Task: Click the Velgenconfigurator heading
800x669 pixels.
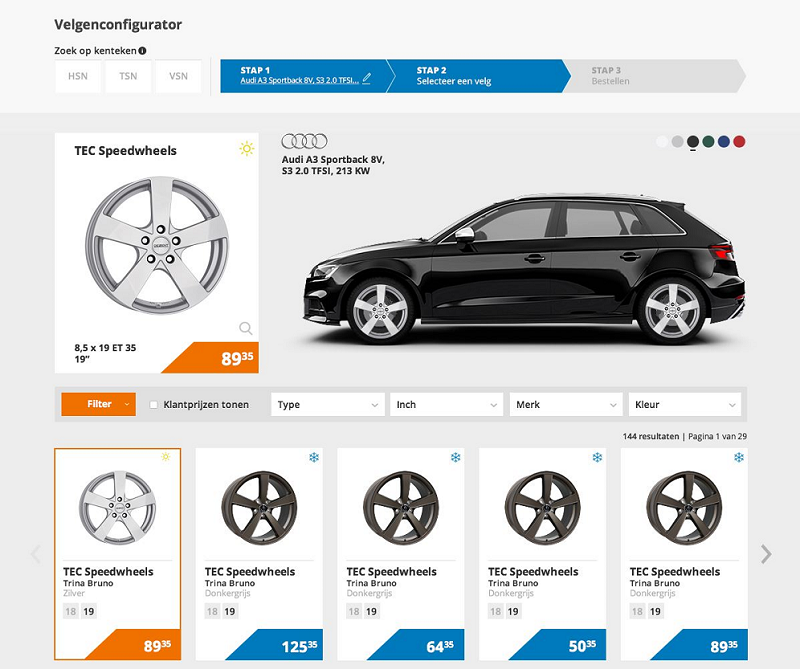Action: pyautogui.click(x=118, y=24)
